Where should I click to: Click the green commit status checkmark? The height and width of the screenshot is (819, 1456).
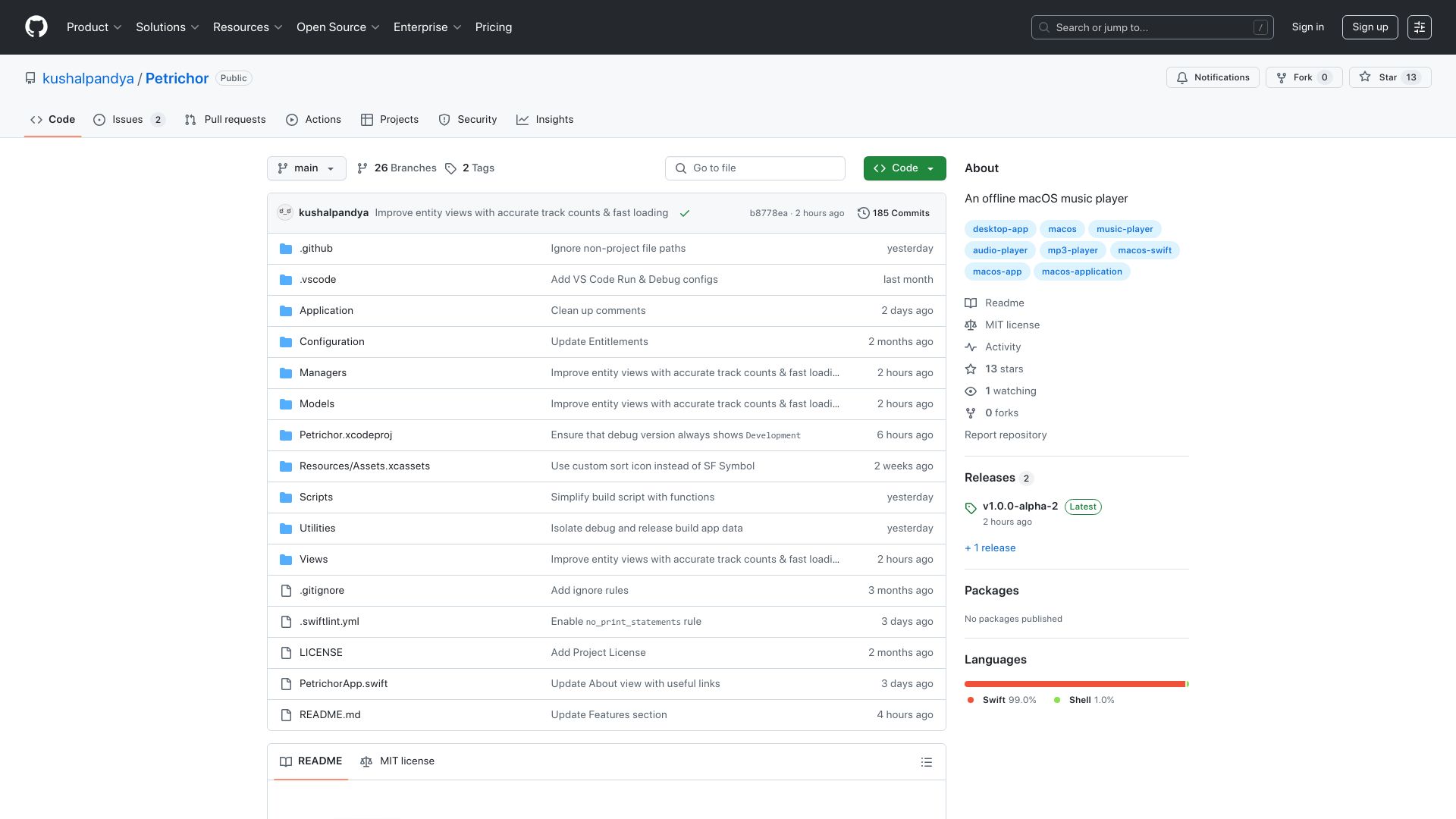685,213
